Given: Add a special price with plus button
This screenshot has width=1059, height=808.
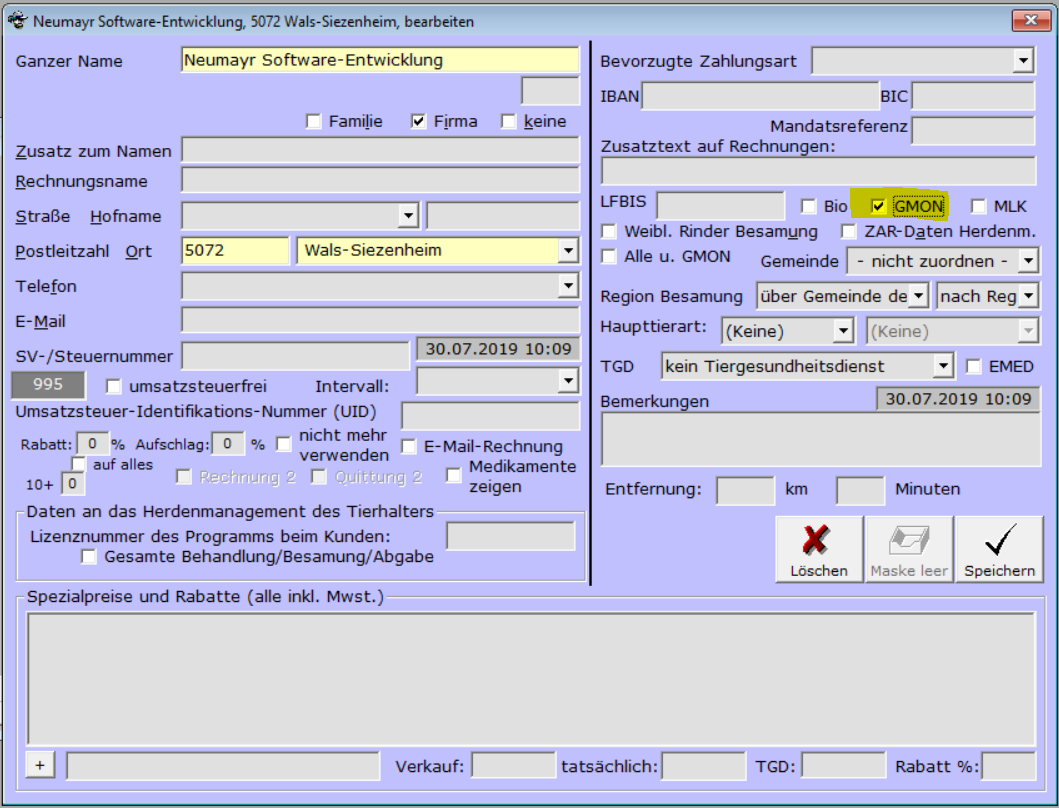Looking at the screenshot, I should pos(40,765).
